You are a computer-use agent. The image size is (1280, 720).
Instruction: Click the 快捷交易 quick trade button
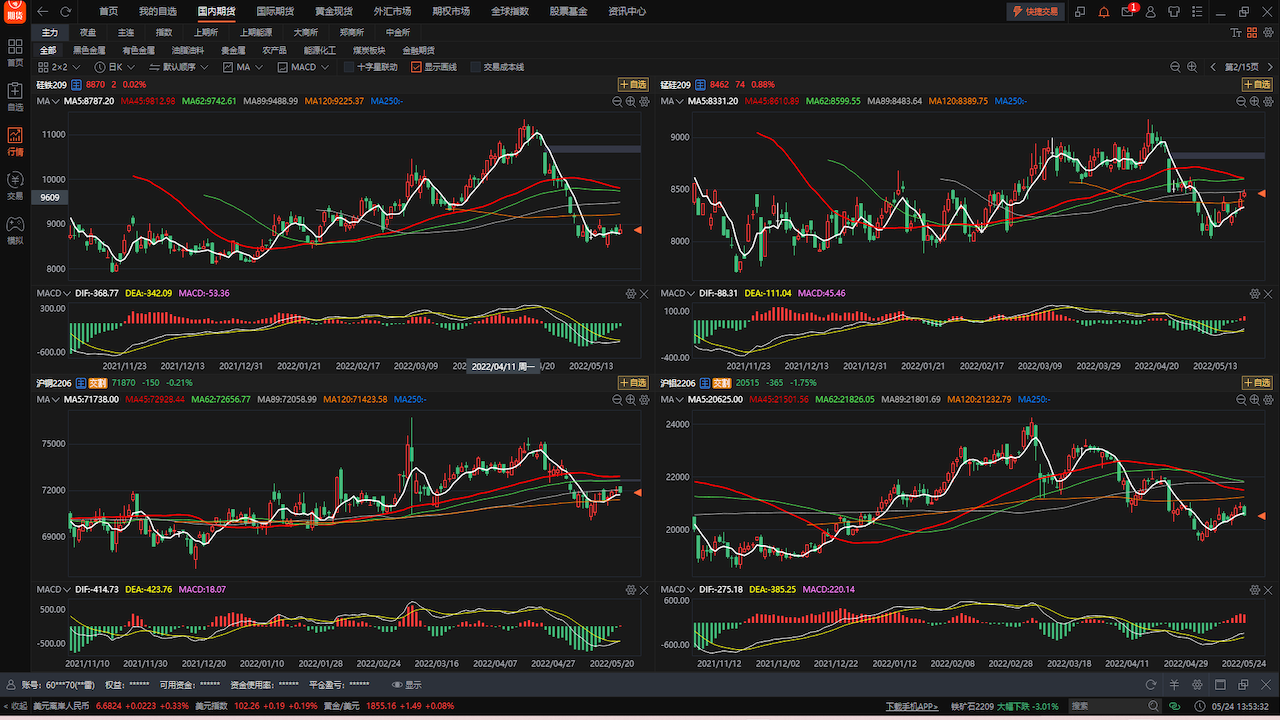point(1035,11)
